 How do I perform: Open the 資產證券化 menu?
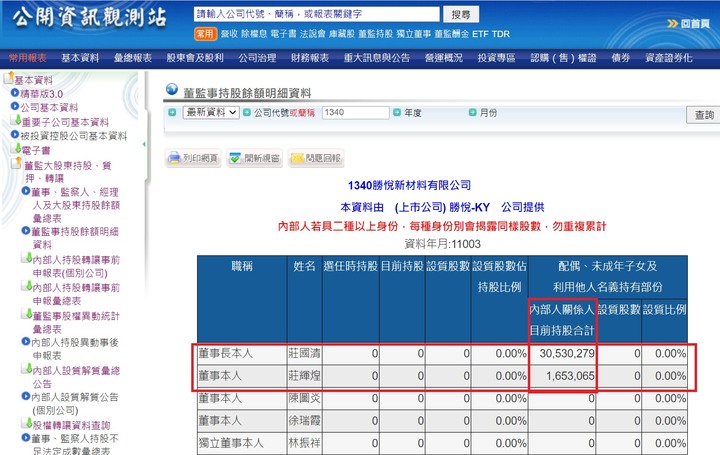669,58
